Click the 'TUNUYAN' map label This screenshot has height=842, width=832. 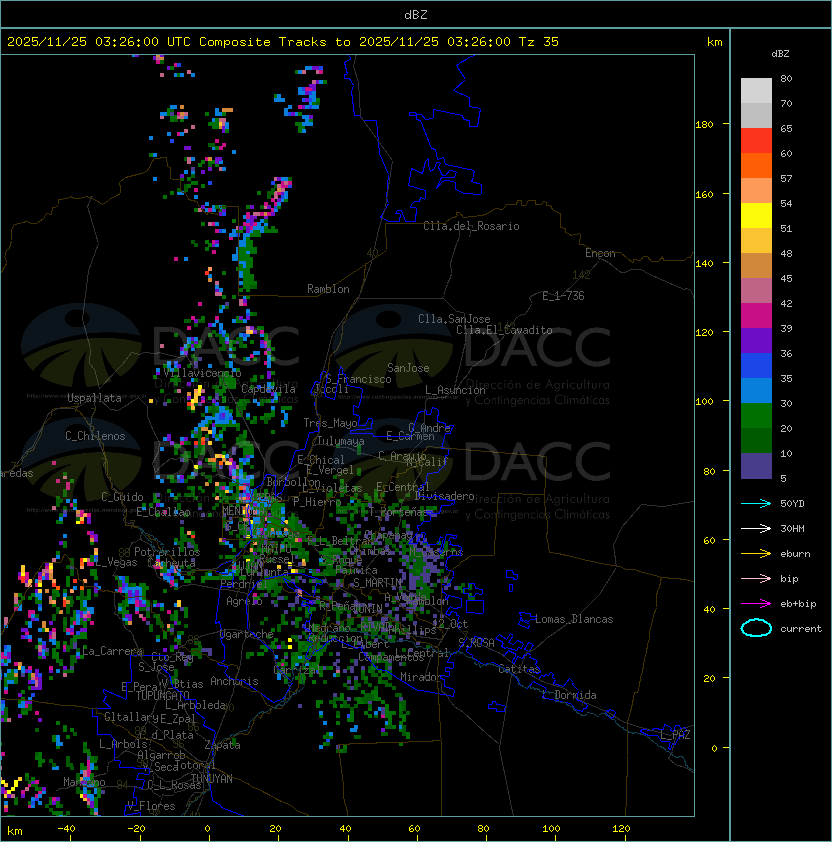click(x=212, y=779)
